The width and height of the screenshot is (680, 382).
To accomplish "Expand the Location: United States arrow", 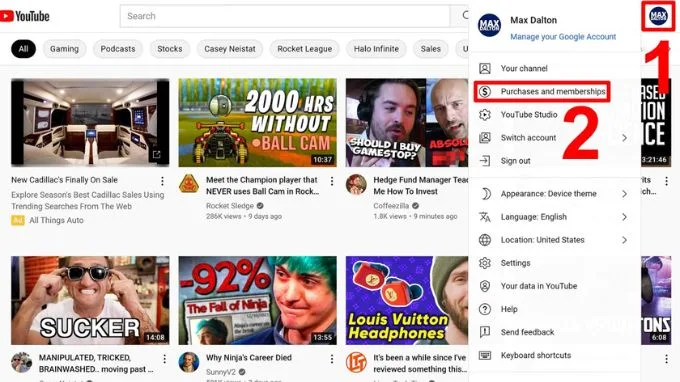I will (x=624, y=240).
